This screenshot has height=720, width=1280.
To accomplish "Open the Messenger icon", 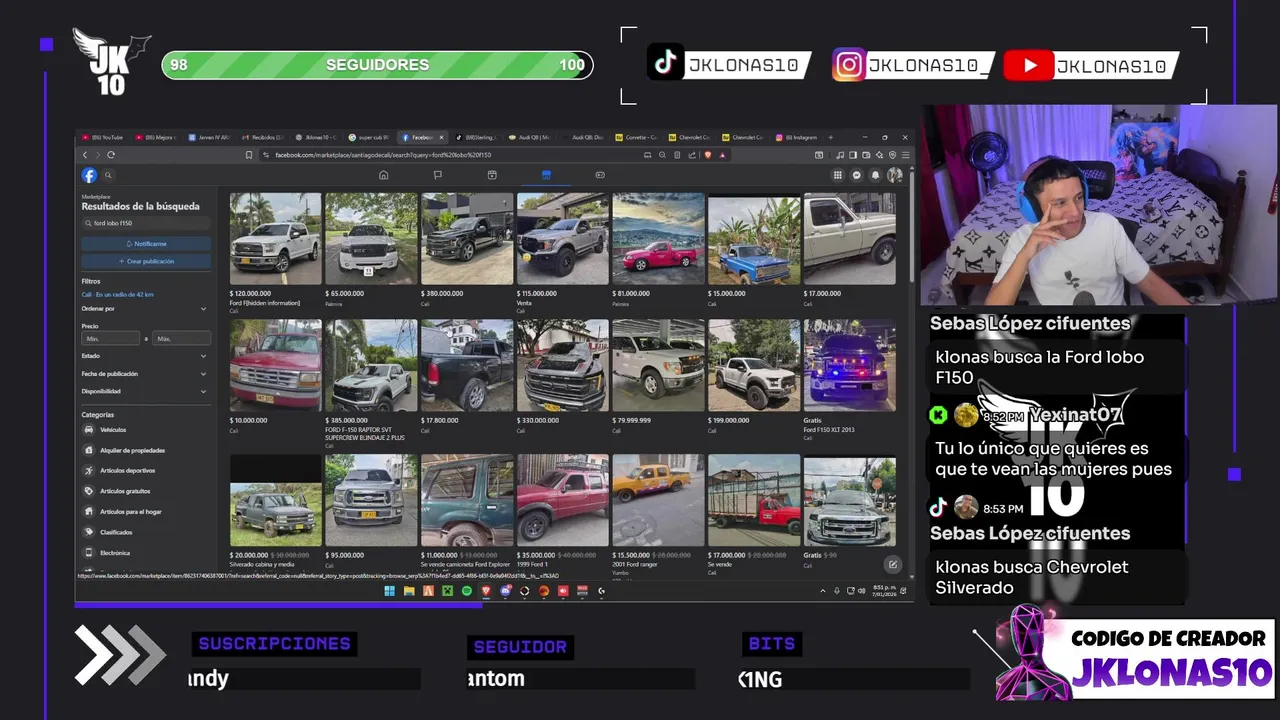I will (x=857, y=175).
